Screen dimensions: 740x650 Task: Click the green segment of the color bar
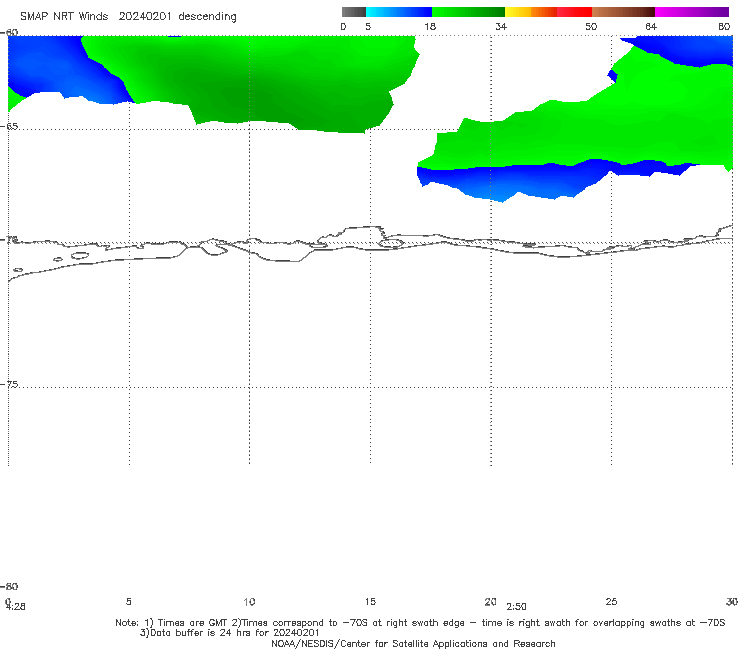[468, 12]
